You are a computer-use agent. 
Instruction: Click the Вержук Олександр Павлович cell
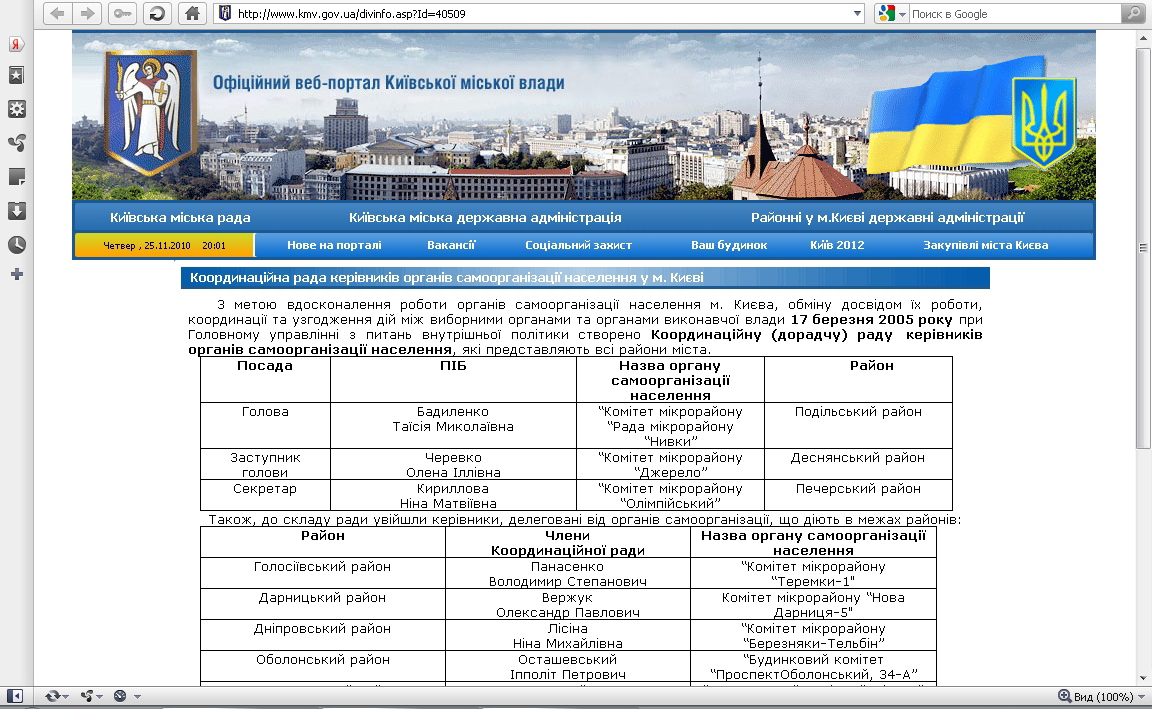(x=568, y=605)
